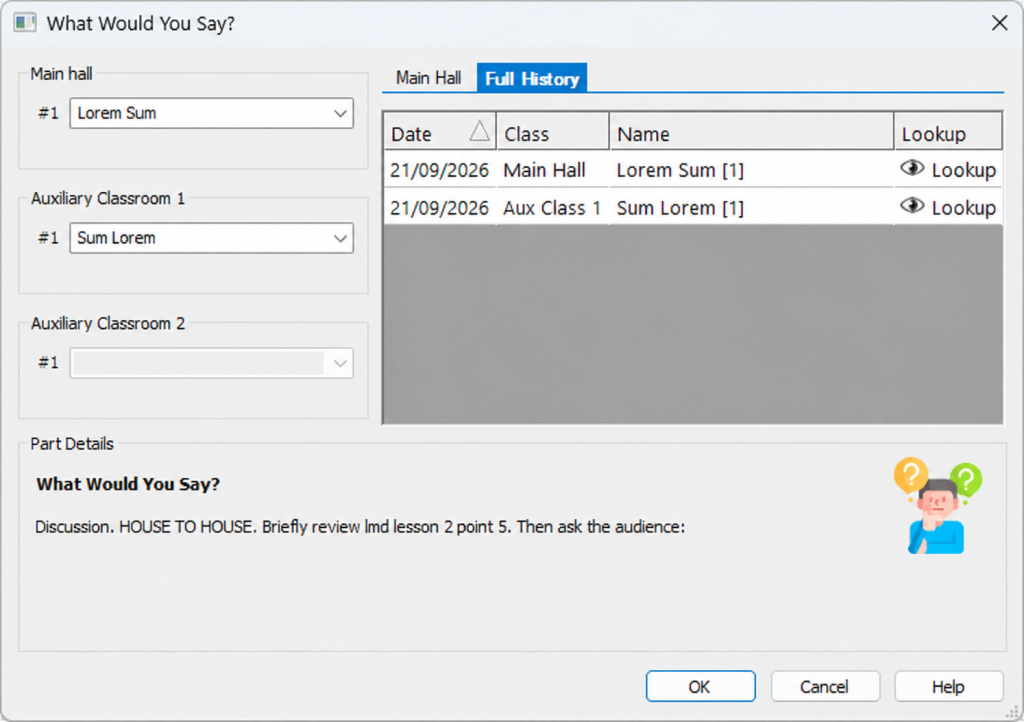Image resolution: width=1024 pixels, height=722 pixels.
Task: Click 21/09/2026 date in Main Hall row
Action: (x=440, y=170)
